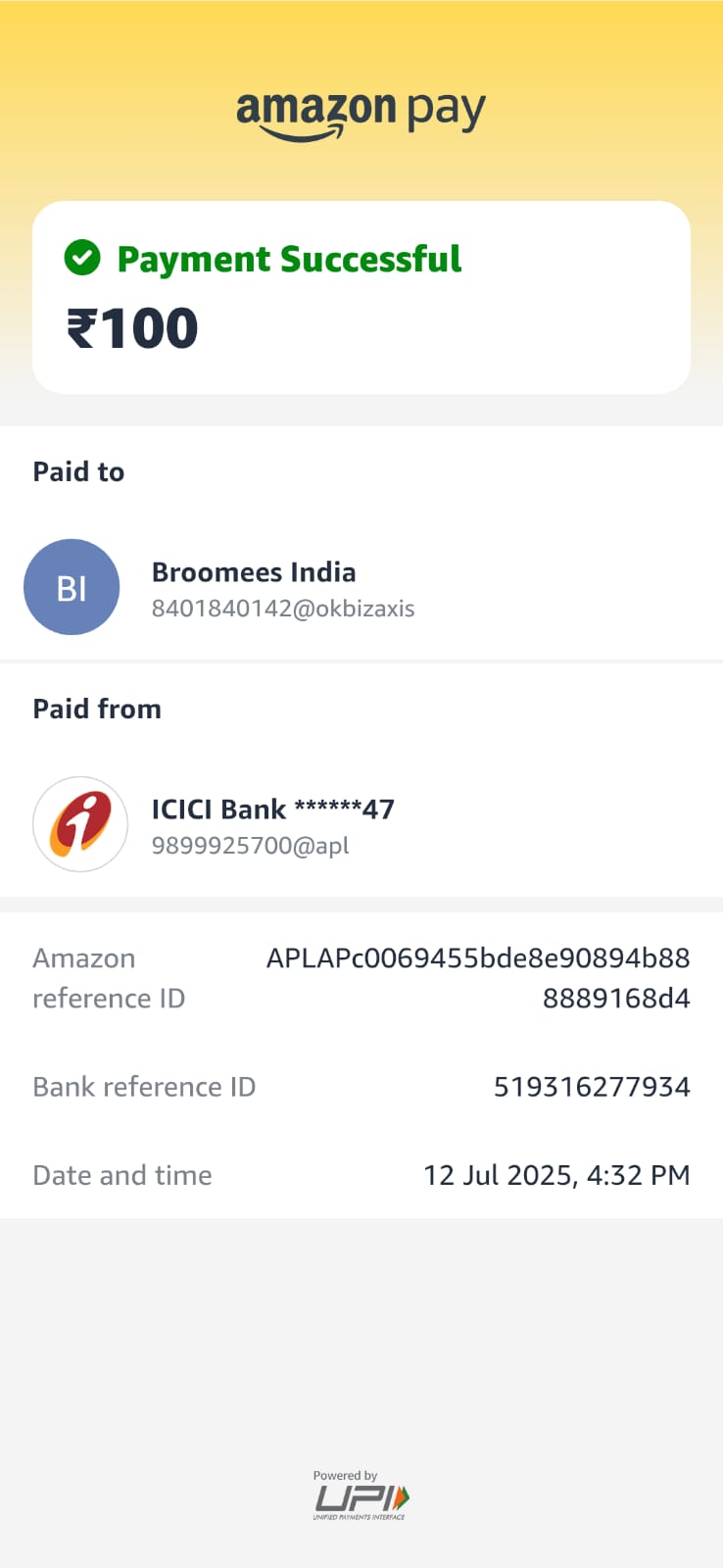The height and width of the screenshot is (1568, 723).
Task: Click the Amazon reference ID value
Action: point(478,978)
